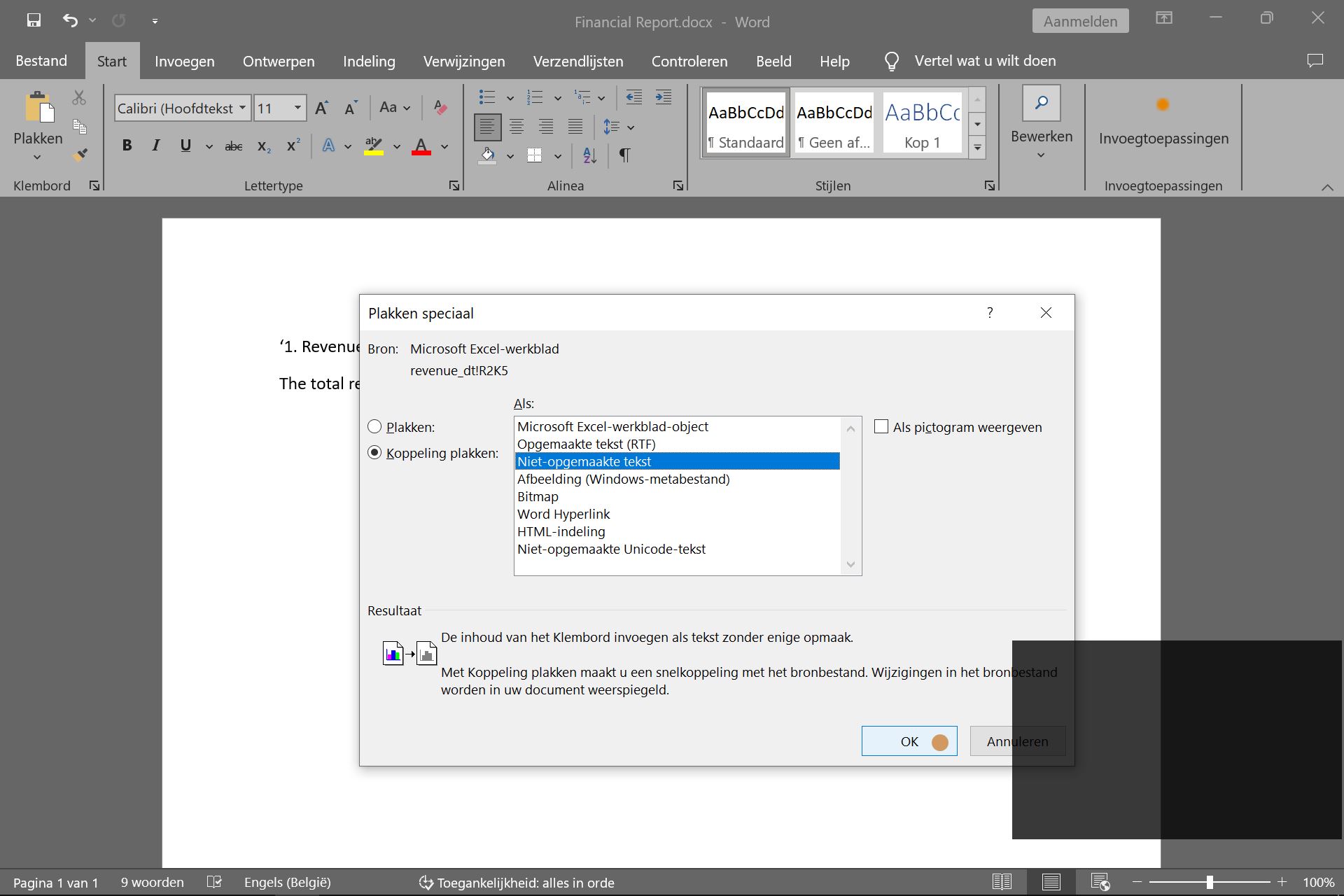This screenshot has width=1344, height=896.
Task: Open the Invoegen ribbon tab
Action: 185,60
